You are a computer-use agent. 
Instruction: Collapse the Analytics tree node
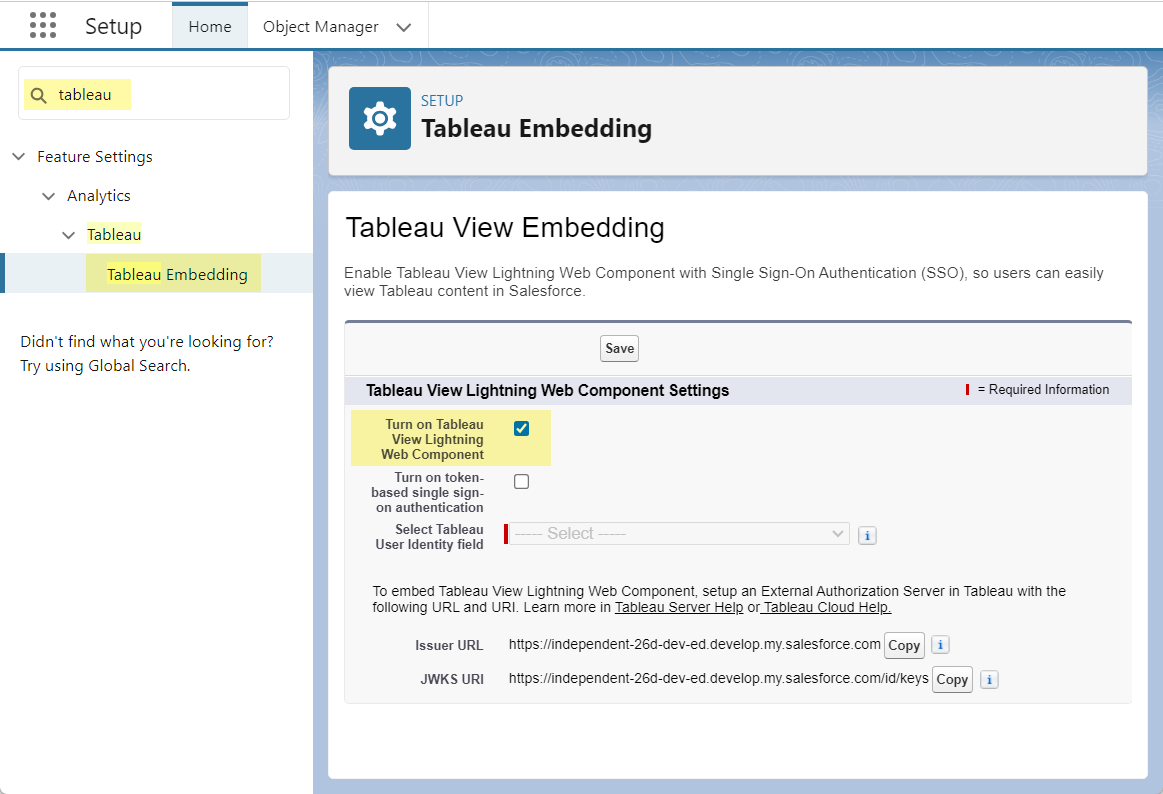[48, 196]
